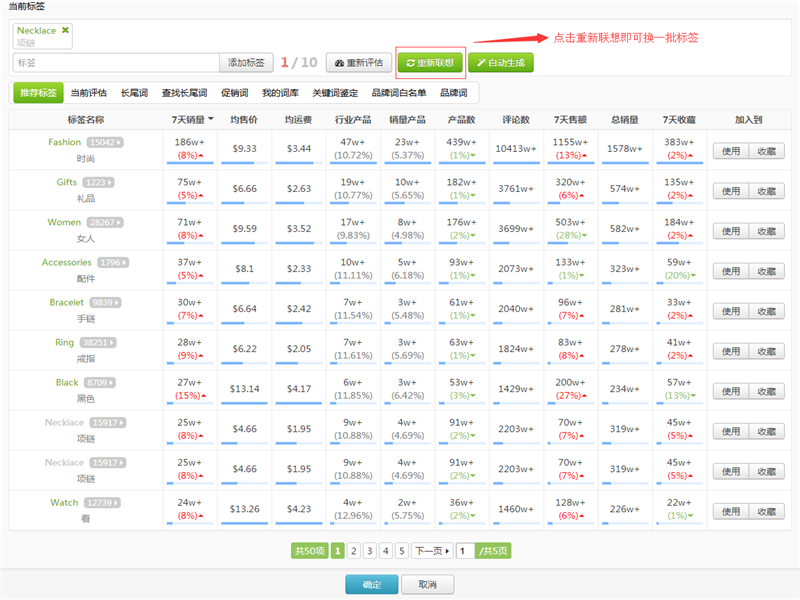Sort by the 7天销量 column header
Viewport: 800px width, 600px height.
(x=192, y=120)
